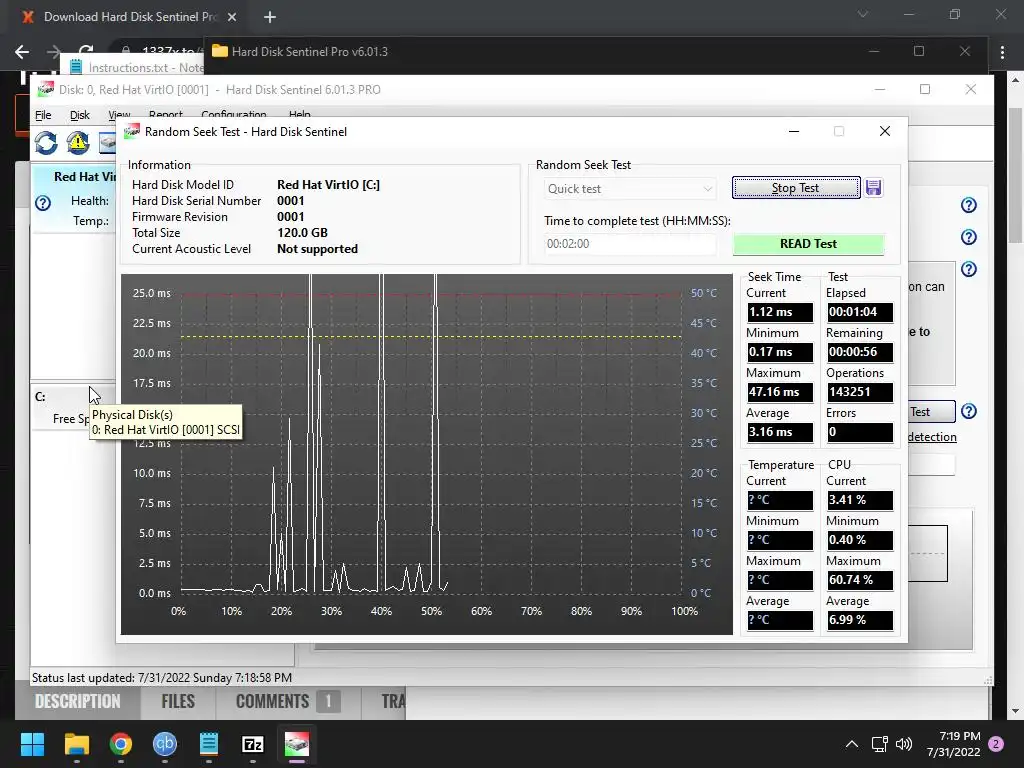
Task: Show hidden system tray icons
Action: [x=852, y=744]
